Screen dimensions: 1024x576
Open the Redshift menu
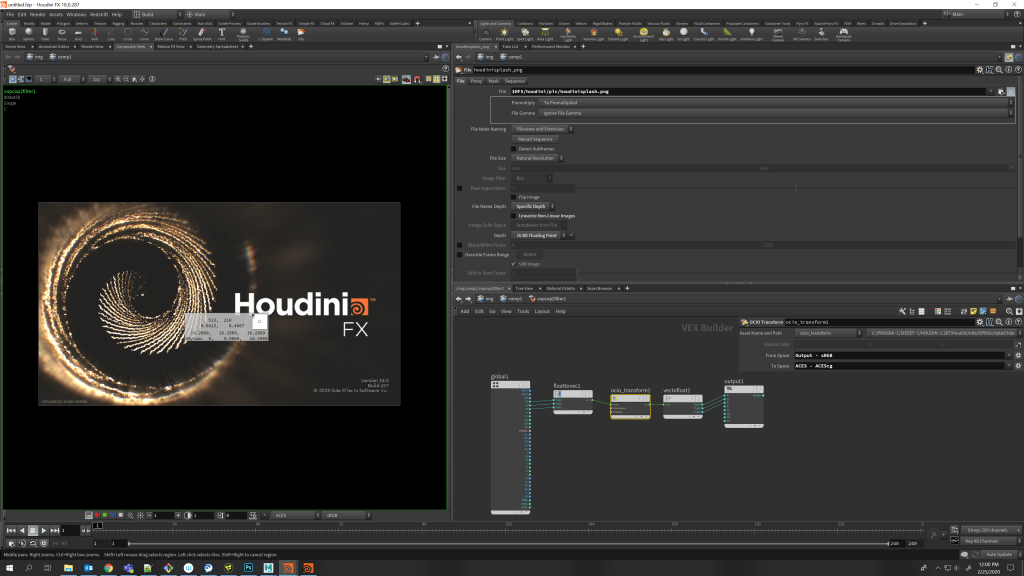pos(99,14)
